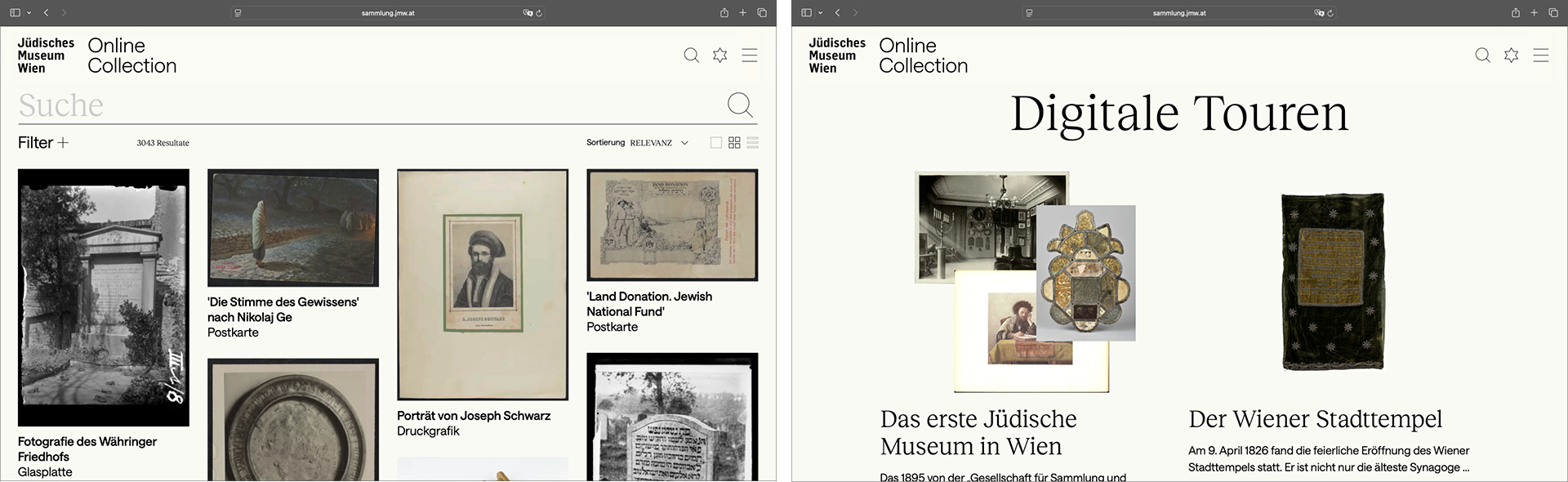Click the address bar in right Safari window
The width and height of the screenshot is (1568, 482).
[1179, 12]
